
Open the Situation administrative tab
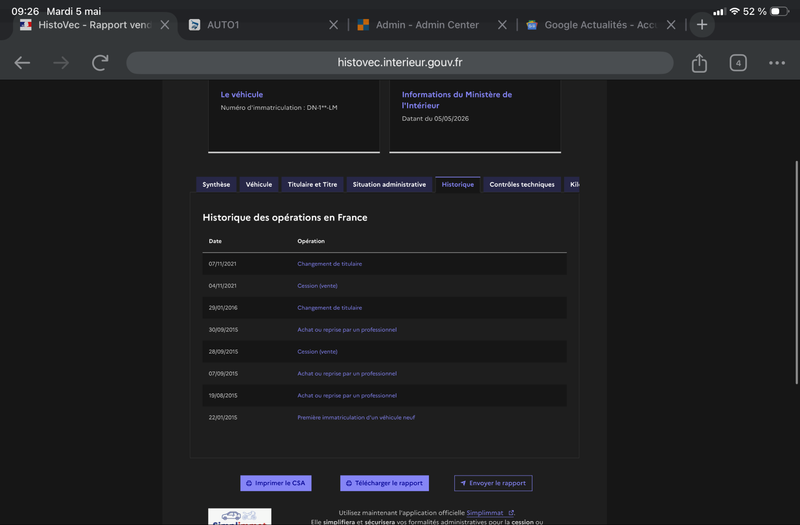[x=389, y=184]
